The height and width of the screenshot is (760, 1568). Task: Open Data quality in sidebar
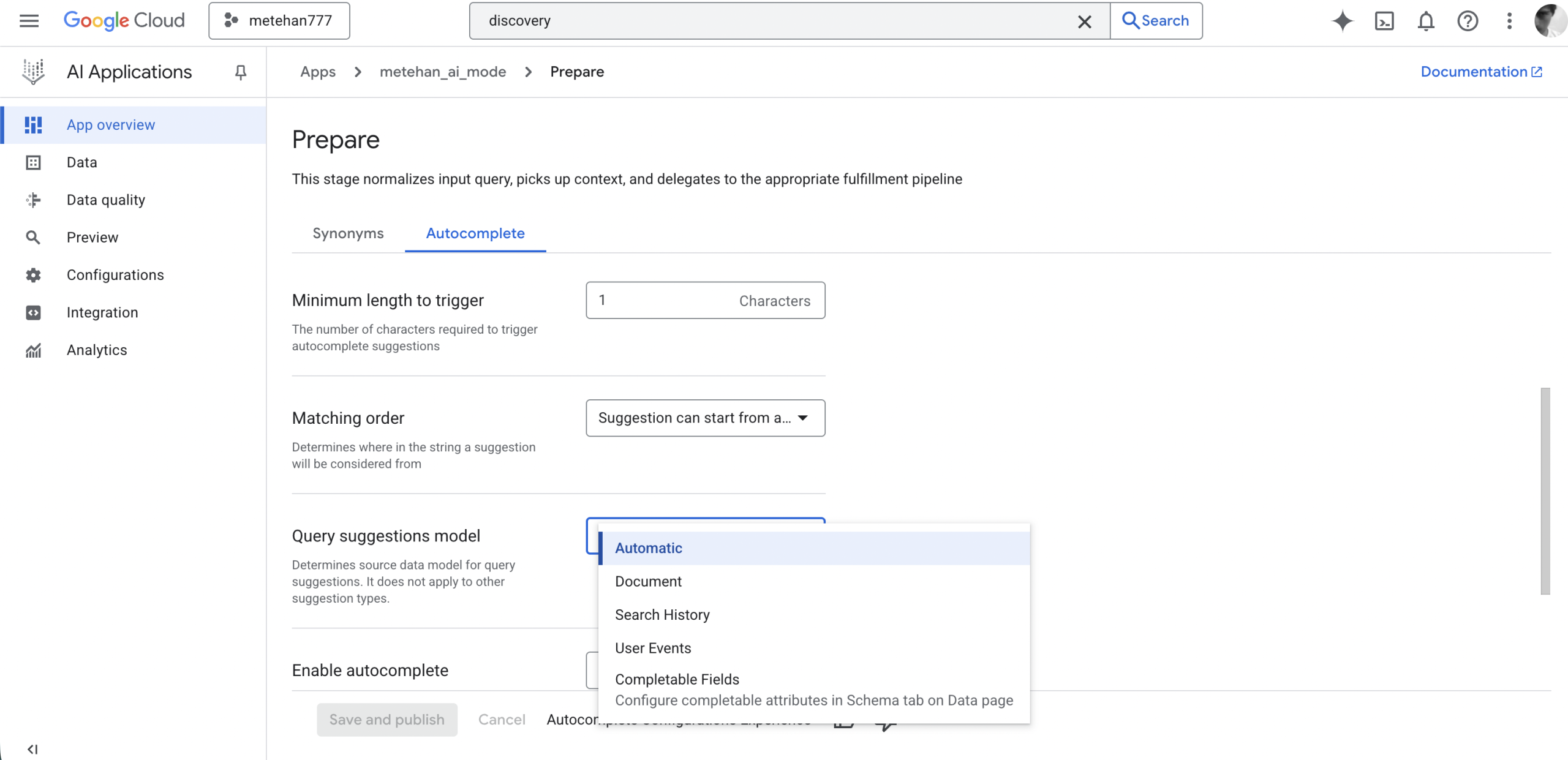coord(105,200)
